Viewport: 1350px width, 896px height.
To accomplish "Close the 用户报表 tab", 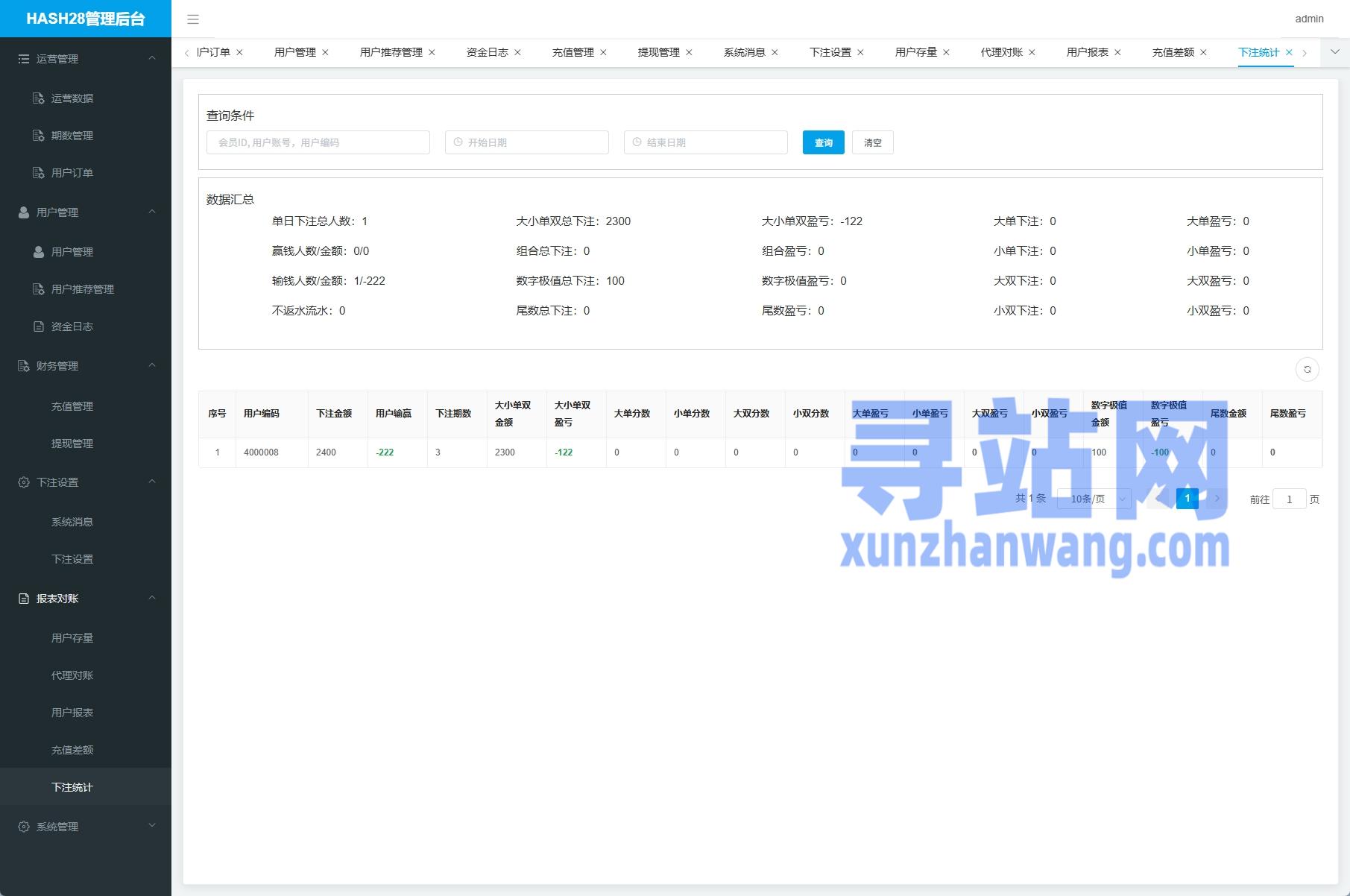I will [x=1117, y=52].
